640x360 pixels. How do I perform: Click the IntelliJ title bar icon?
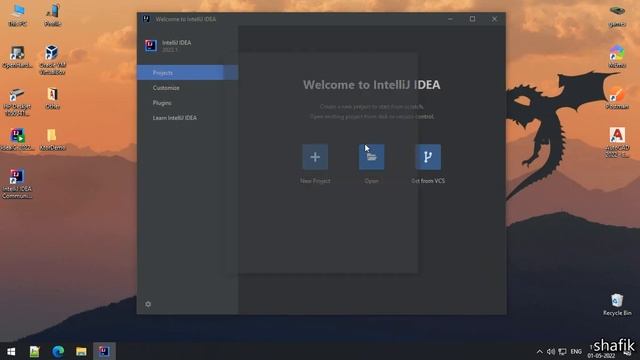tap(146, 19)
